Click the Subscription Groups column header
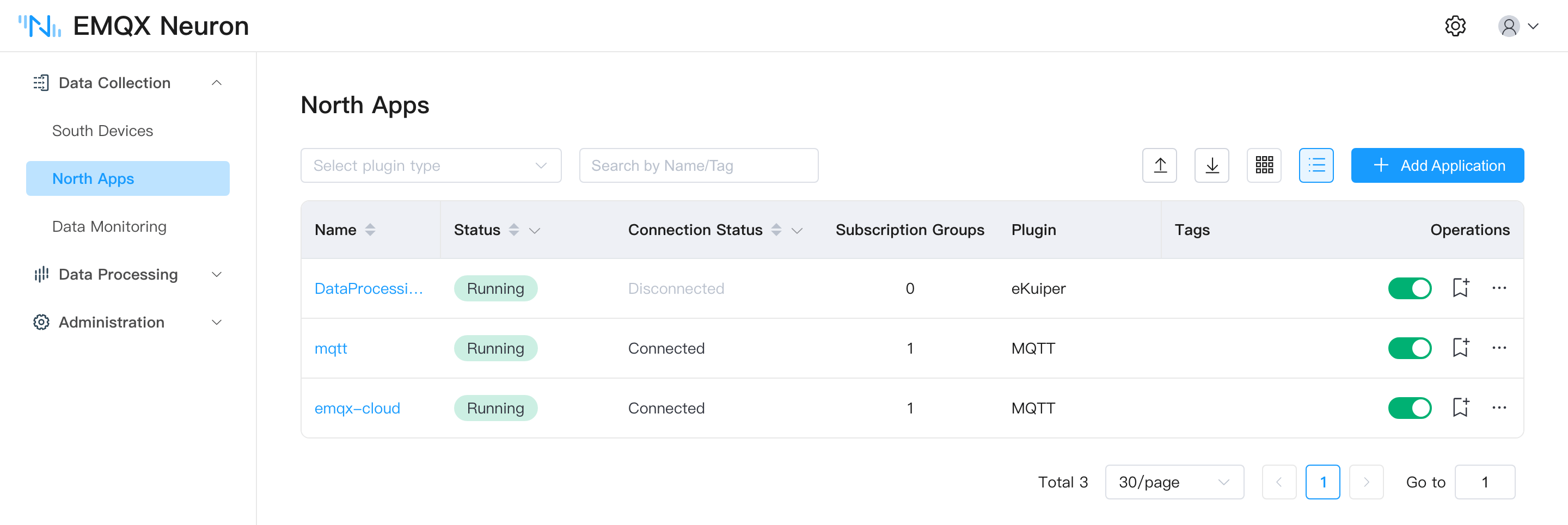The image size is (1568, 525). (x=909, y=230)
